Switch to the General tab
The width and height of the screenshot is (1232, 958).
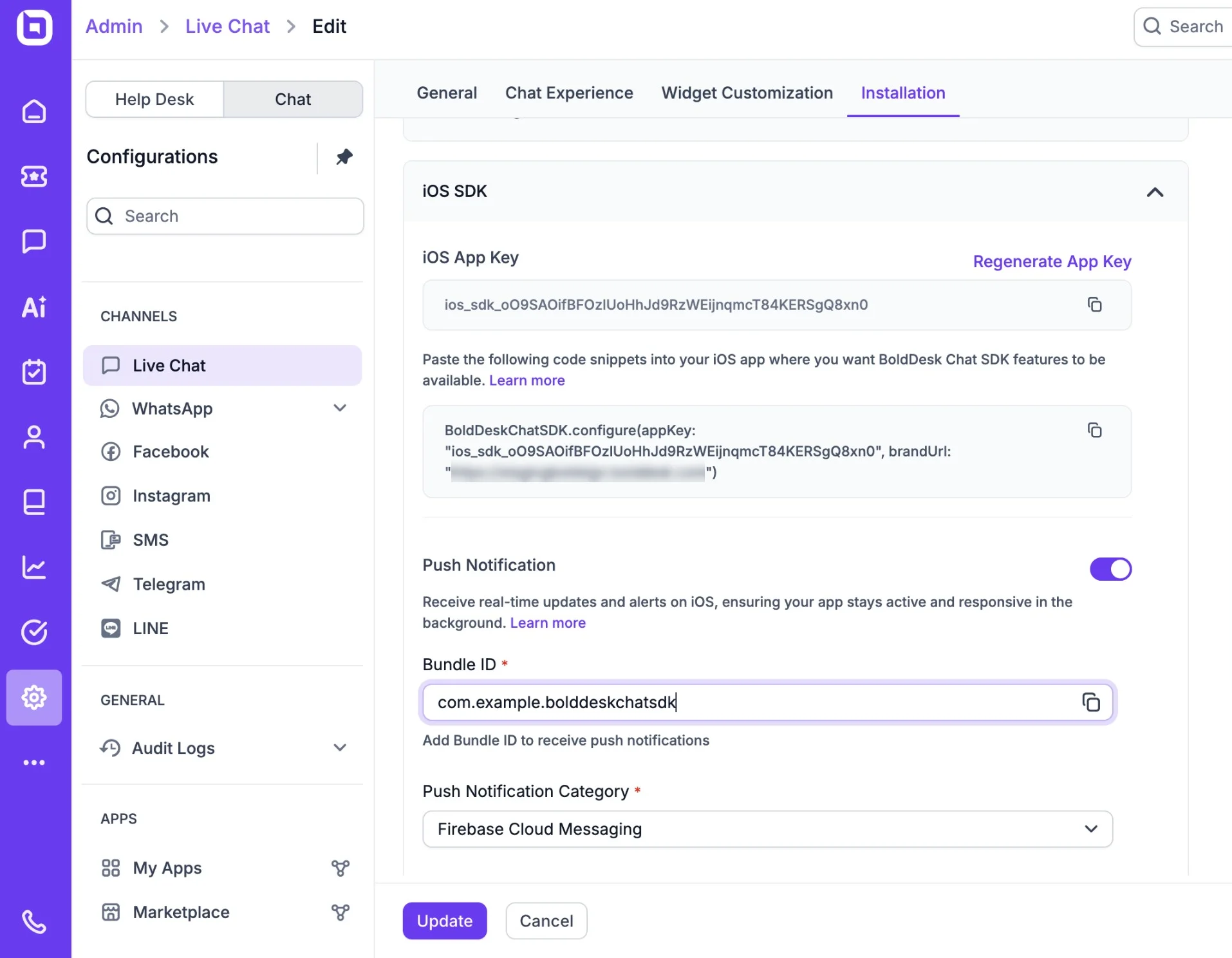coord(447,93)
